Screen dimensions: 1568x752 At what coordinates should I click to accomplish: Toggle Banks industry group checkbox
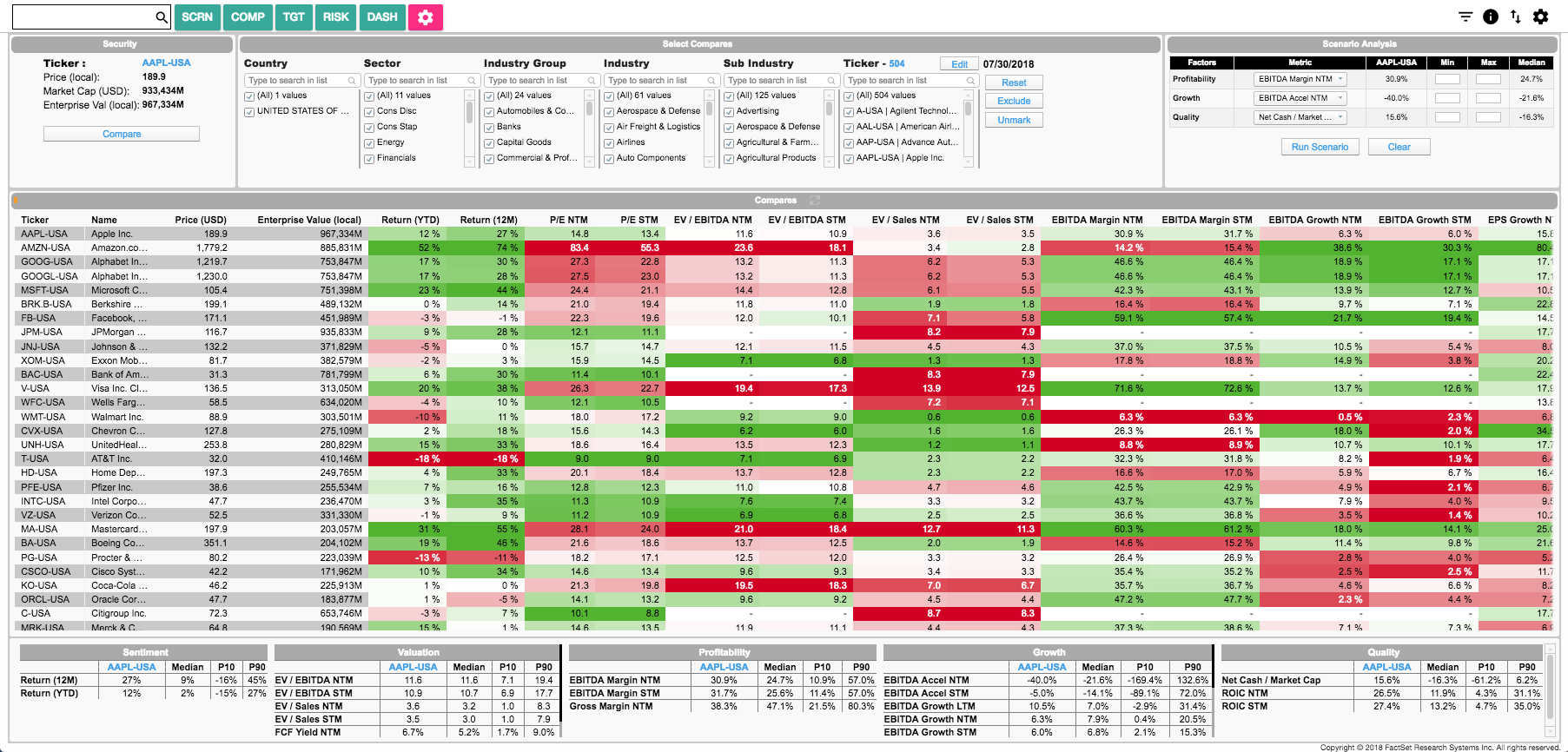coord(489,128)
